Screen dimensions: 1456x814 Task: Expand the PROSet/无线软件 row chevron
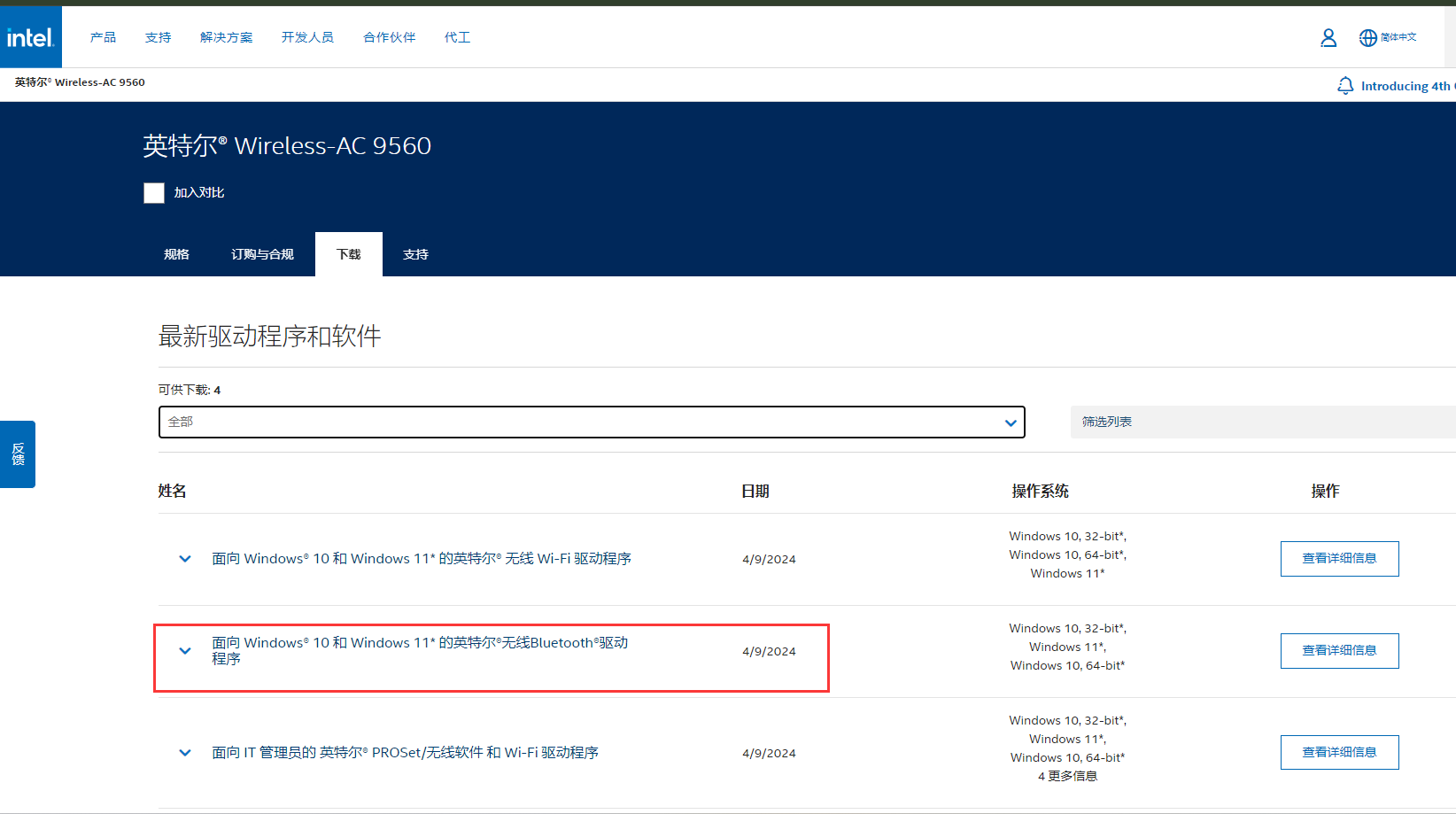(185, 753)
